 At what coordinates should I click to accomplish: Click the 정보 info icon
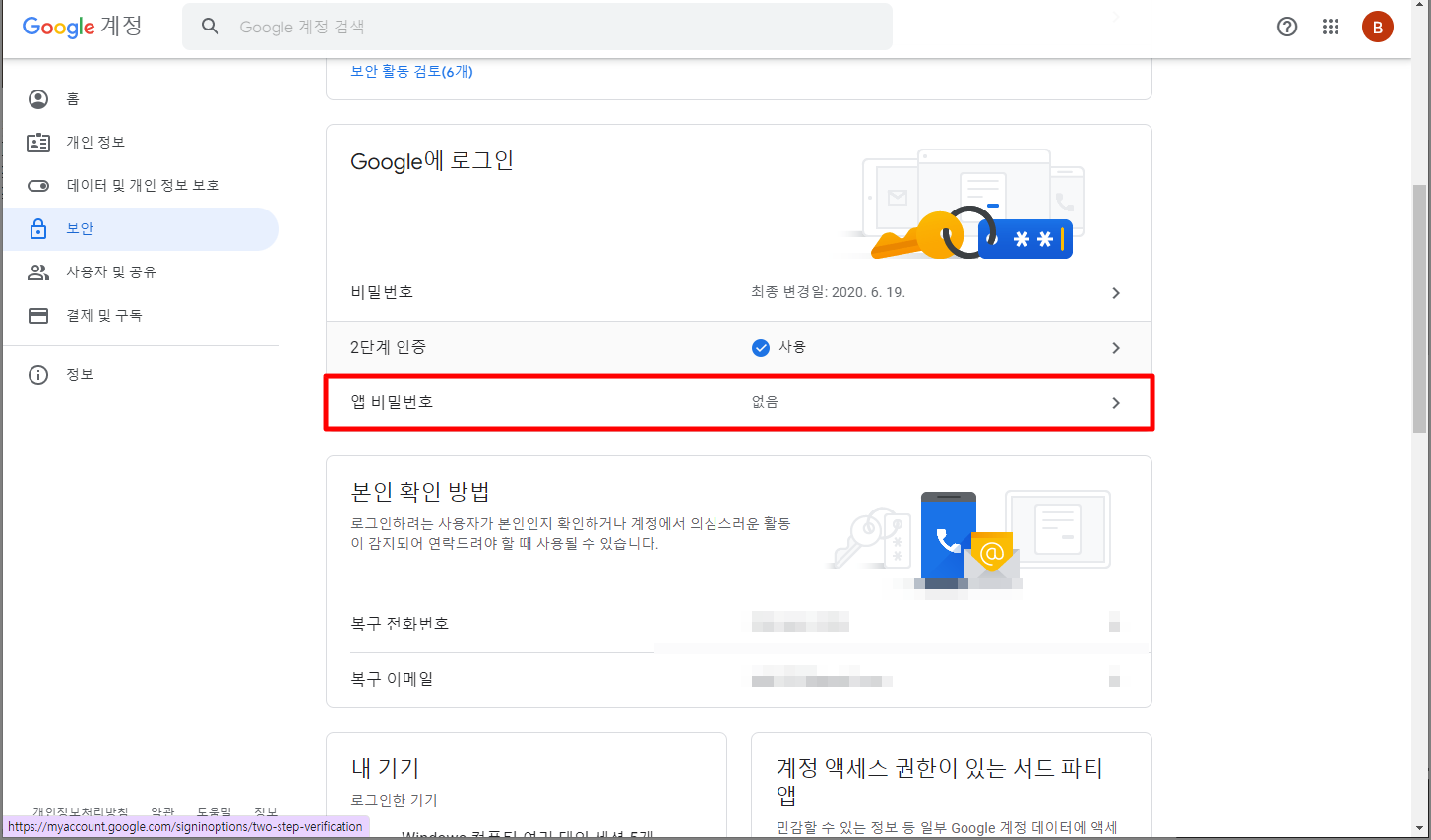[x=38, y=375]
